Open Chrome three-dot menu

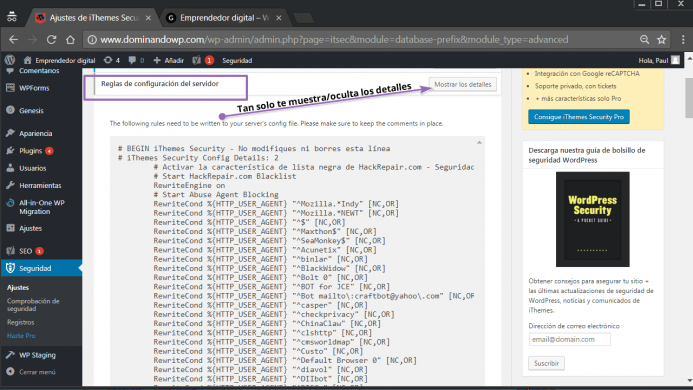pyautogui.click(x=683, y=40)
